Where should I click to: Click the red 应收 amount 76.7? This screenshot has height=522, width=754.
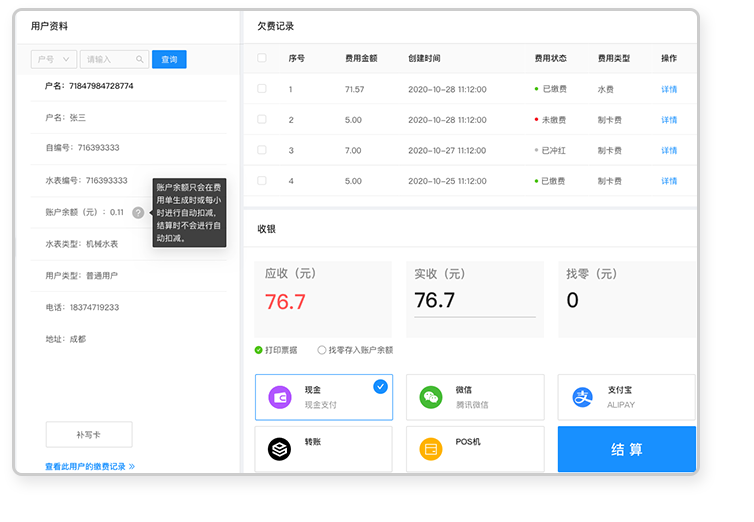coord(285,302)
